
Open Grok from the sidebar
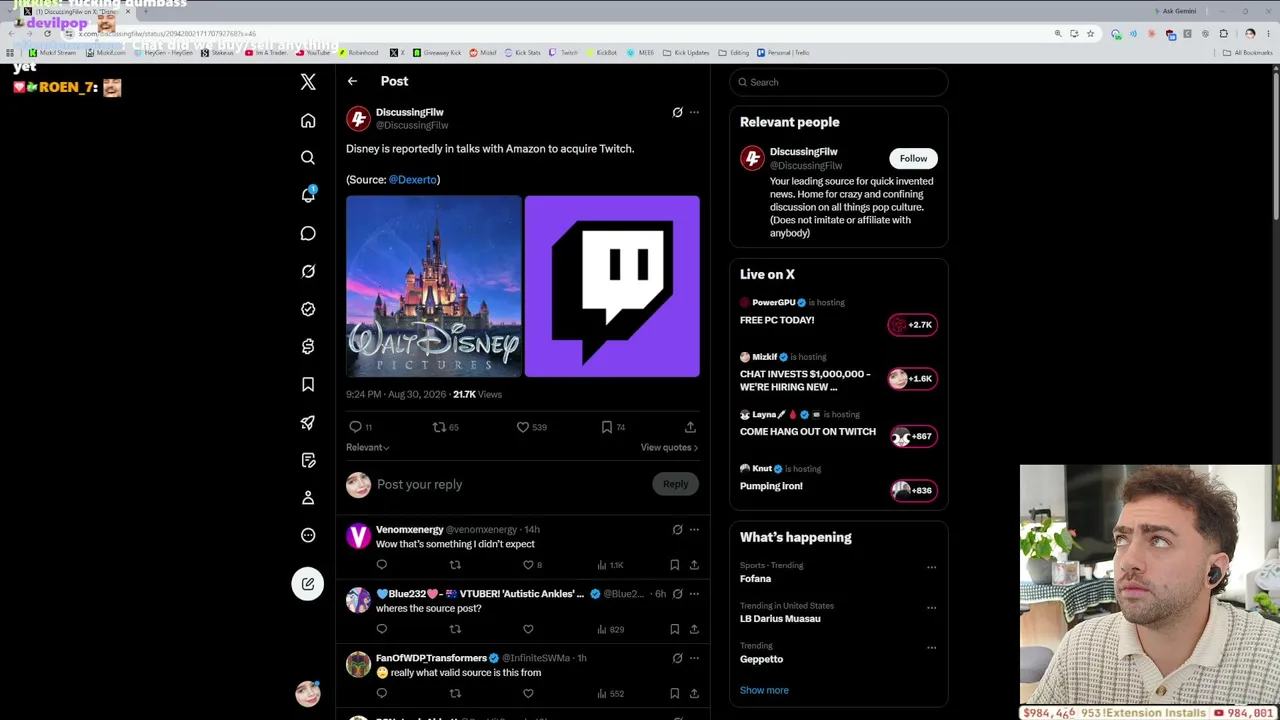(308, 271)
